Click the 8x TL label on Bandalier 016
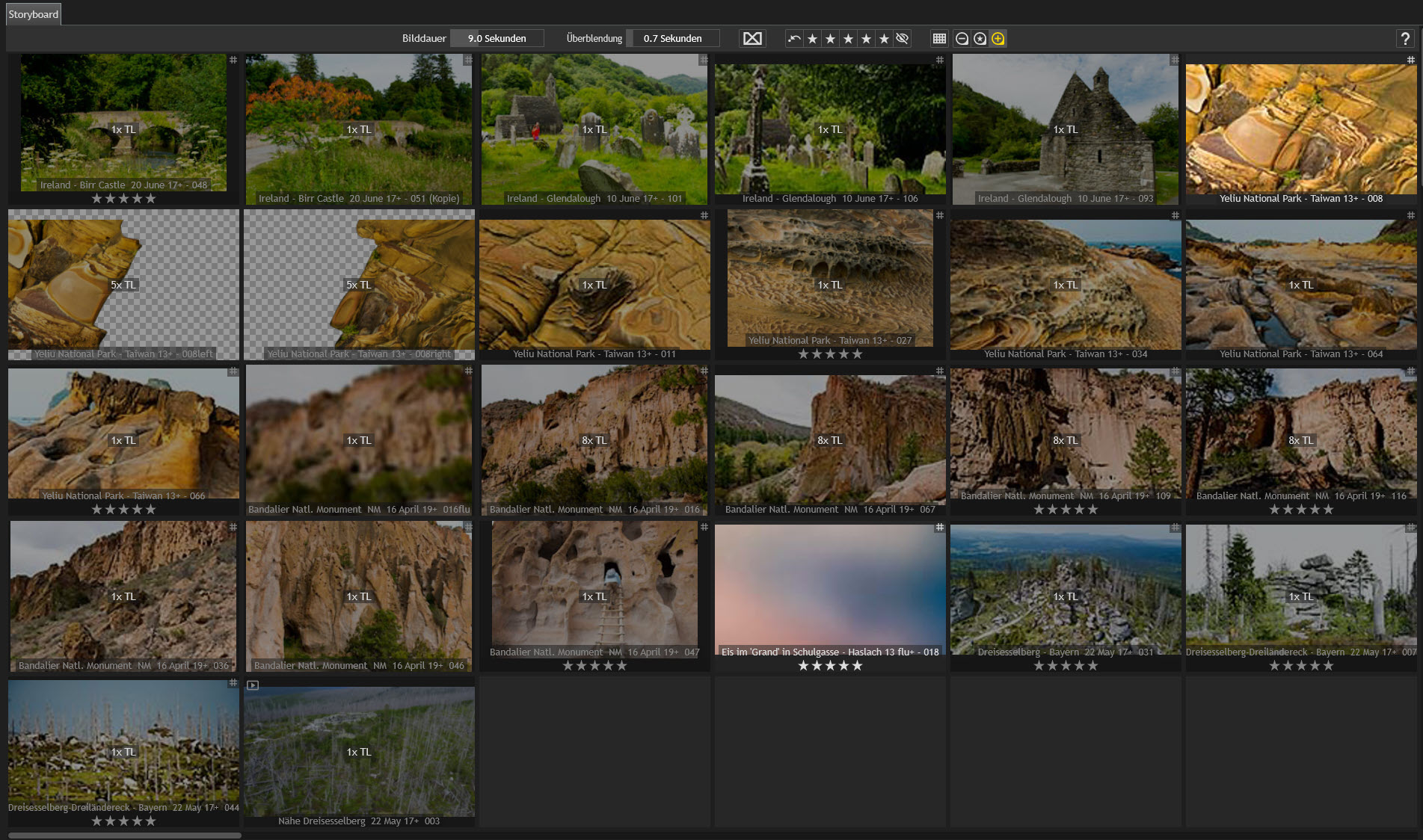This screenshot has width=1423, height=840. point(594,440)
